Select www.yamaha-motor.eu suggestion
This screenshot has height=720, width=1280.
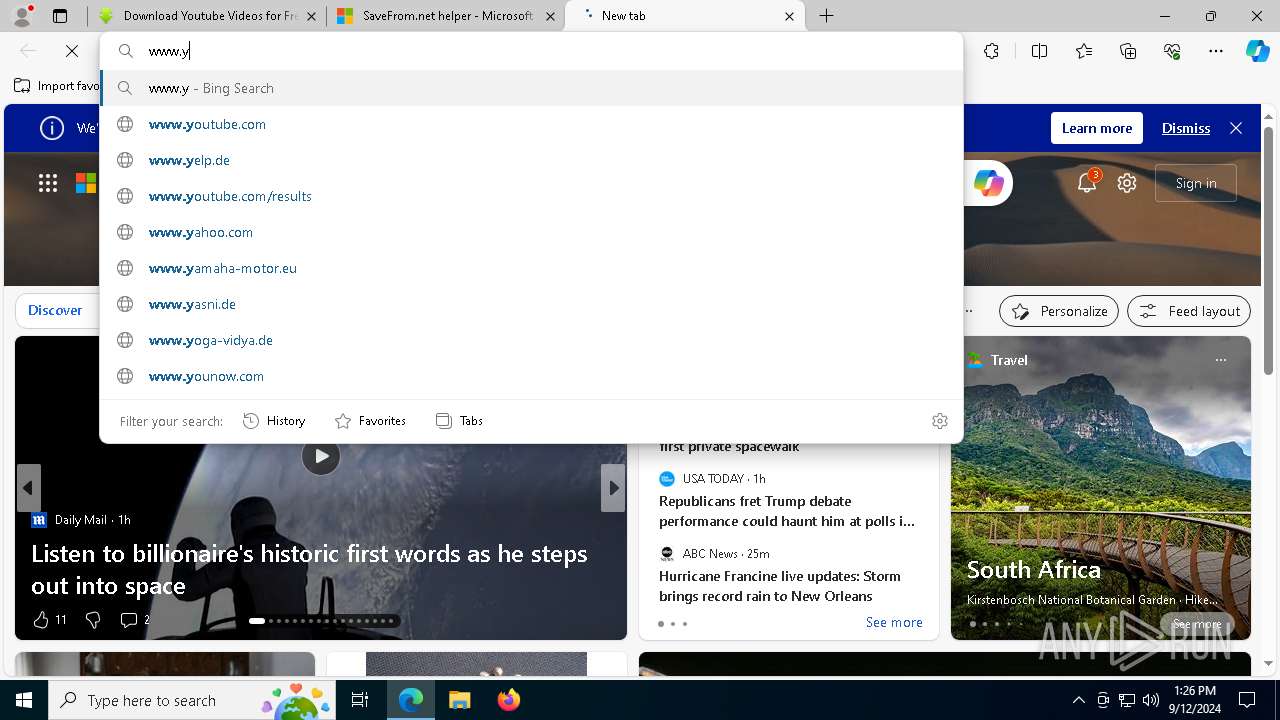coord(532,268)
